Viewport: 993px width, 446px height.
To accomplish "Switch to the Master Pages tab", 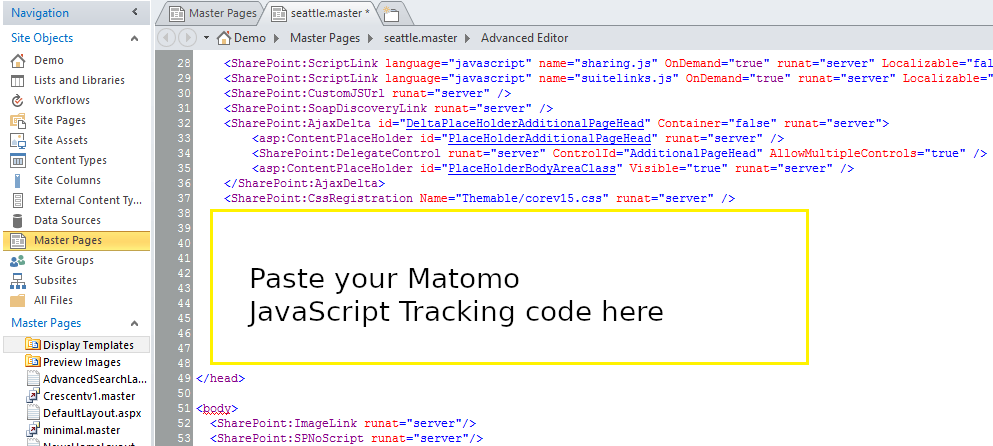I will (x=213, y=14).
